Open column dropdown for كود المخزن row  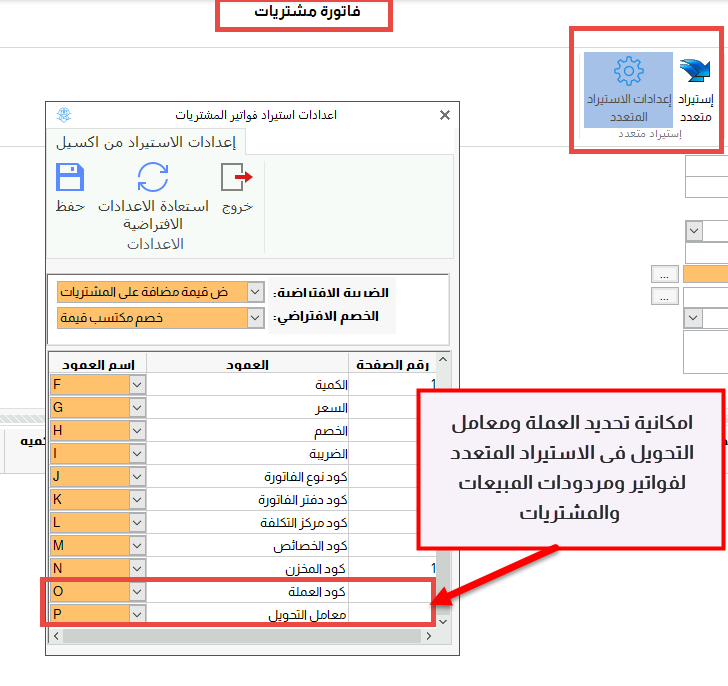(x=137, y=568)
